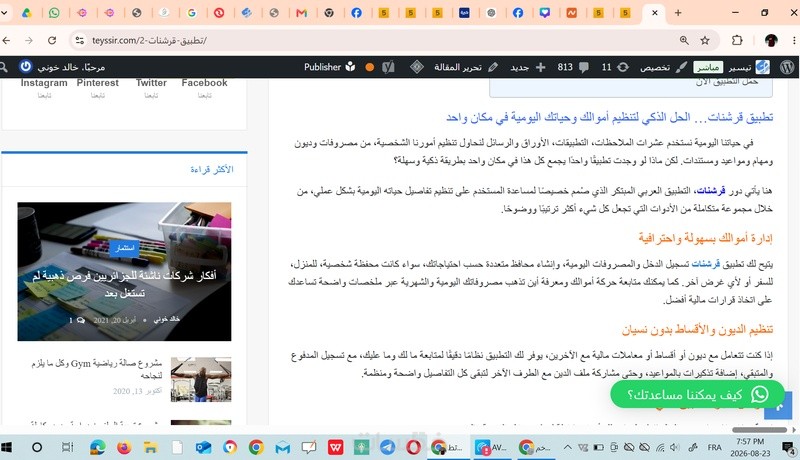Switch to the Google tab
800x460 pixels.
coord(192,13)
